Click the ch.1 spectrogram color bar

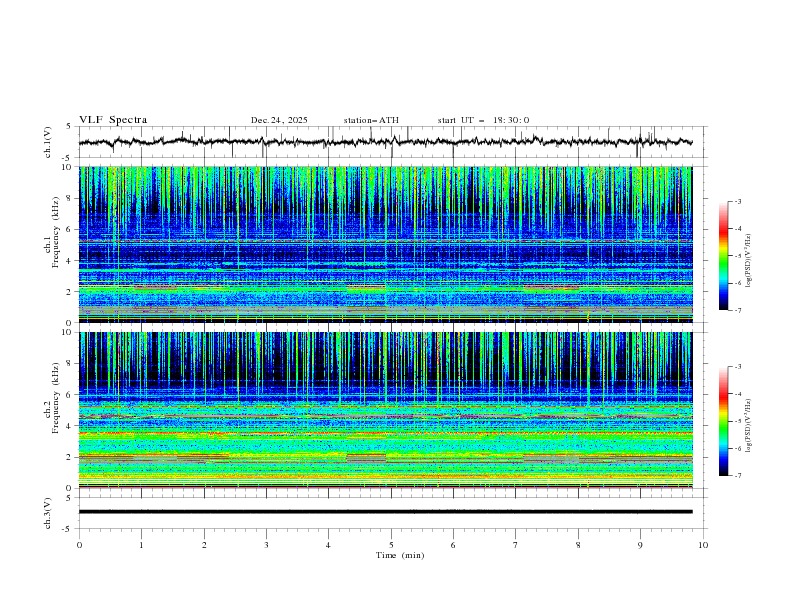(x=723, y=255)
